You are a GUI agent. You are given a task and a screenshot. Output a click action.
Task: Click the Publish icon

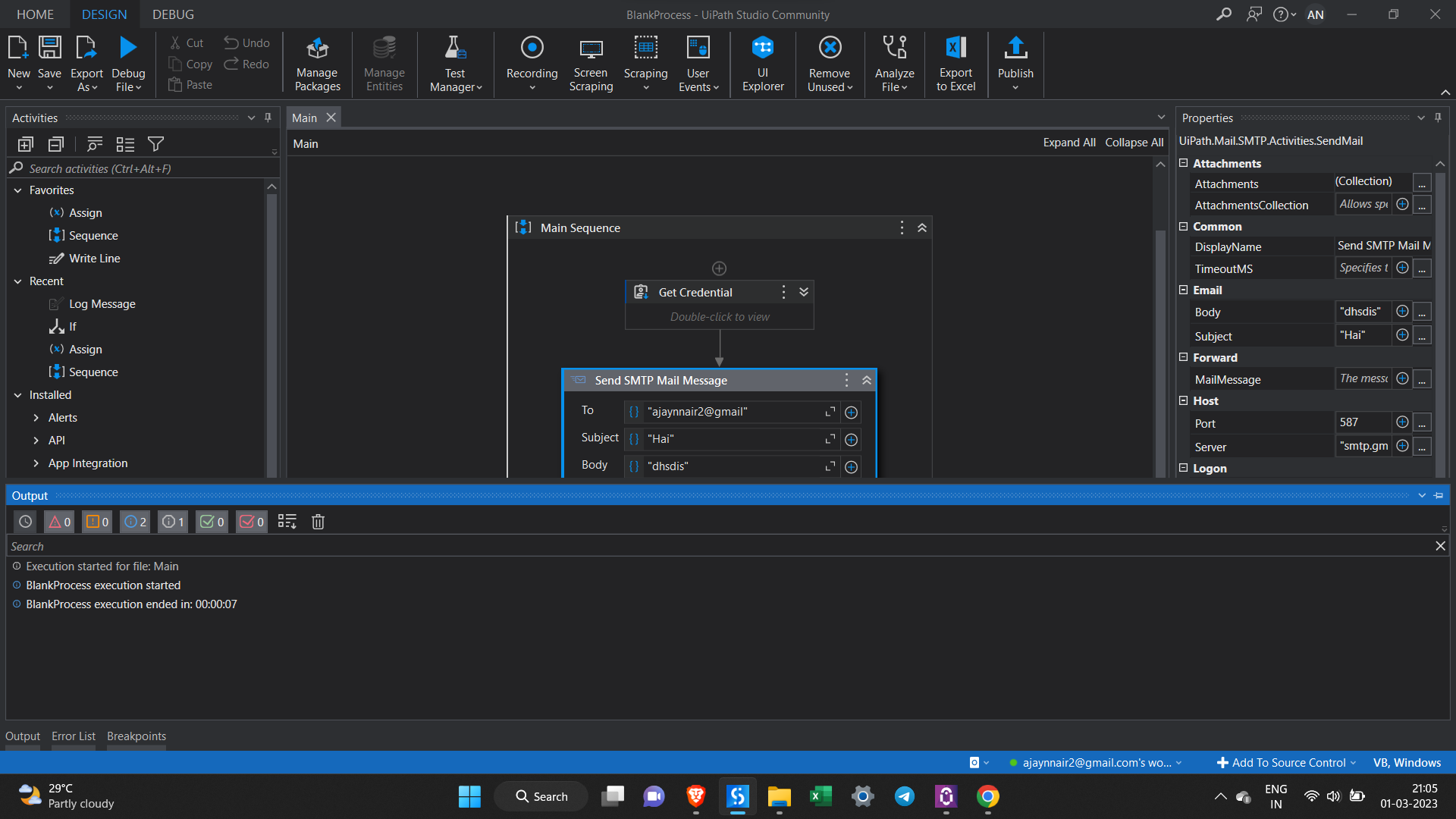1015,48
